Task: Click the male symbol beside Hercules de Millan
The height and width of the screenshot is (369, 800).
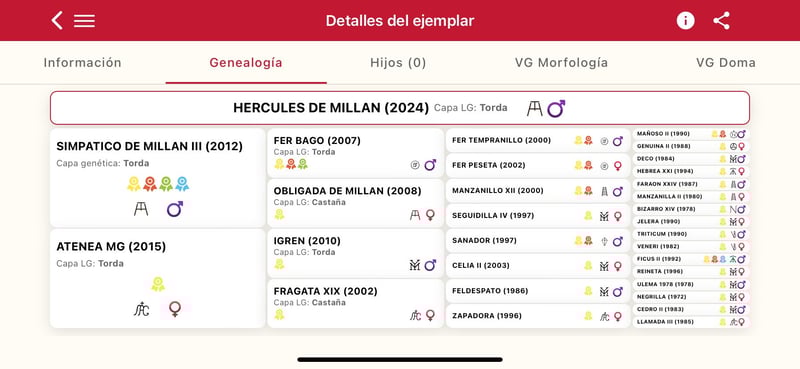Action: 556,108
